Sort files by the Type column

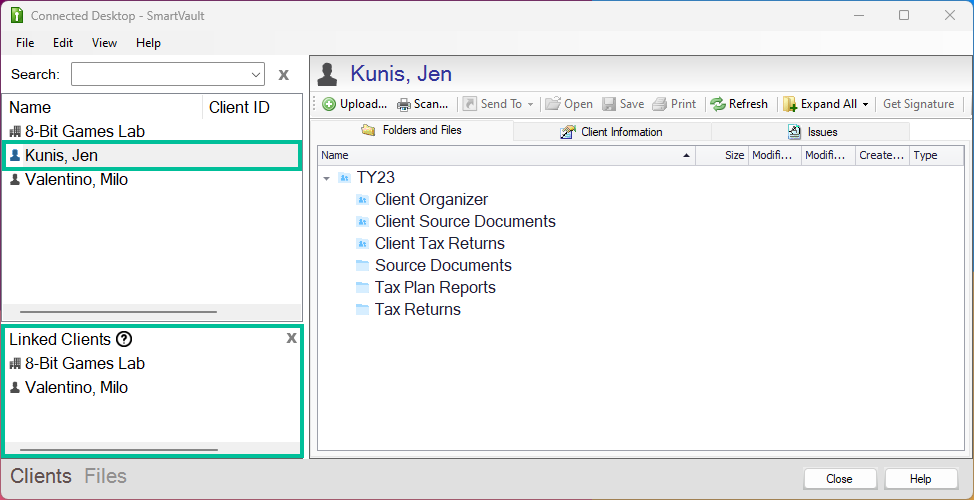[936, 155]
